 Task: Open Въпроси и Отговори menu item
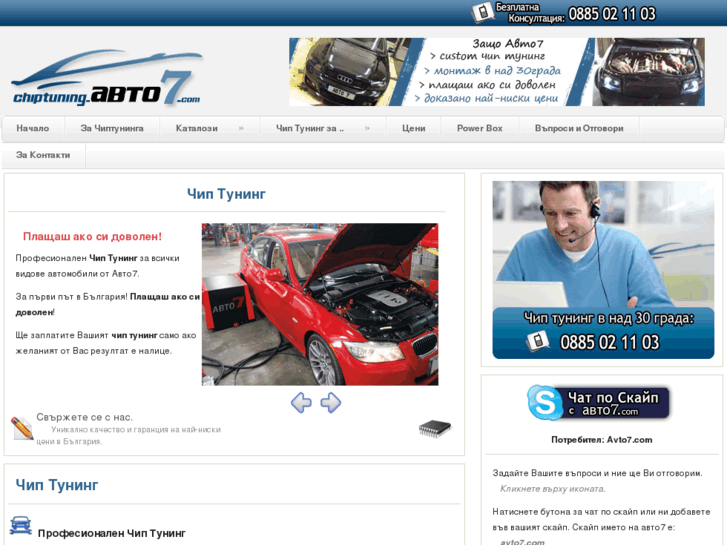pyautogui.click(x=579, y=128)
